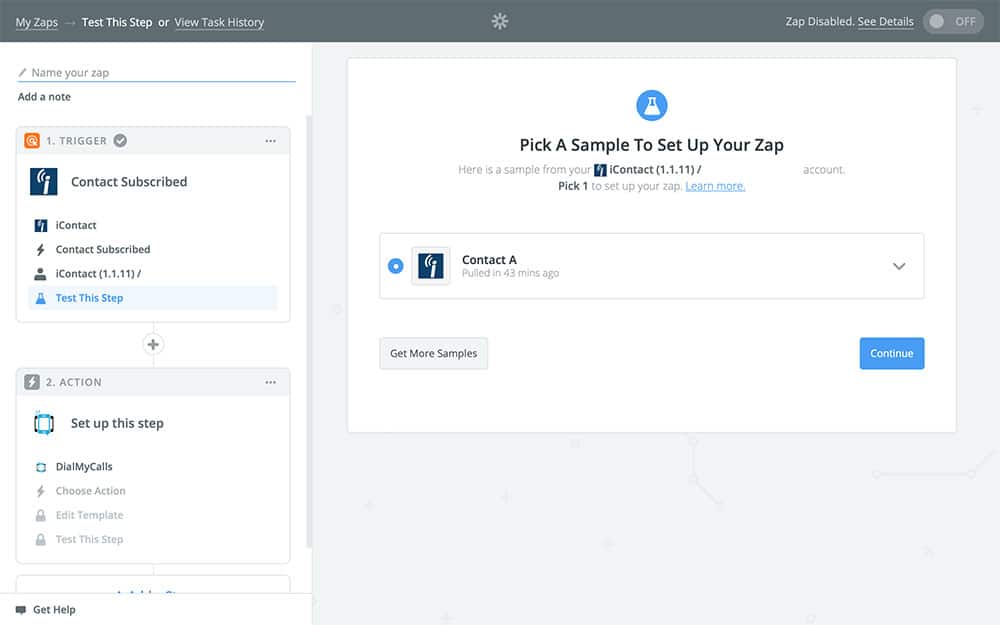Viewport: 1000px width, 625px height.
Task: Select Contact Subscribed trigger option
Action: (103, 250)
